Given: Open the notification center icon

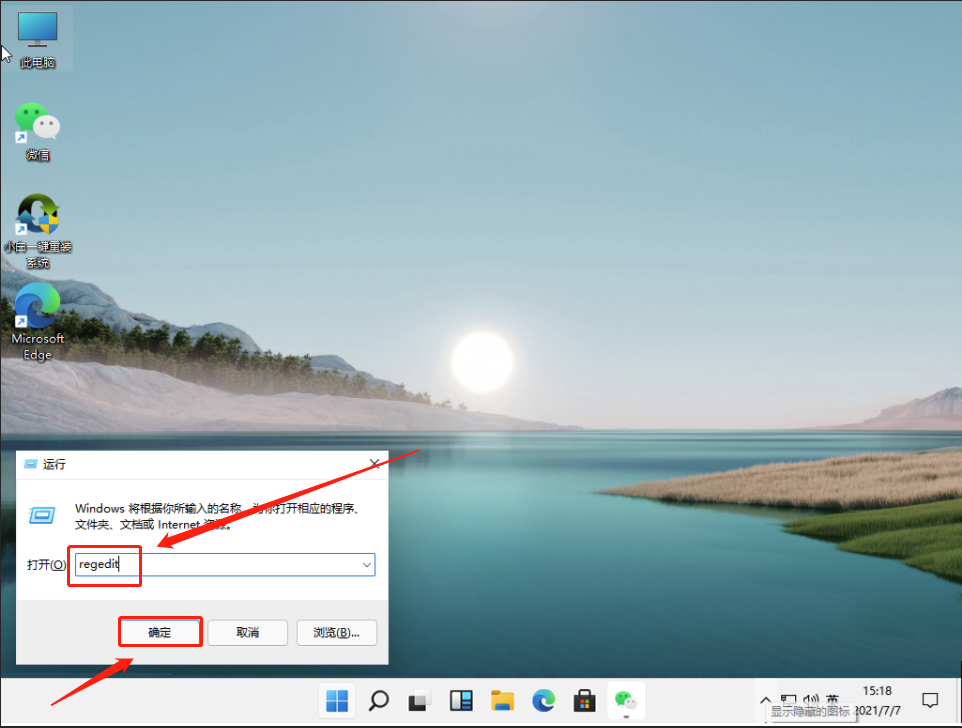Looking at the screenshot, I should [930, 700].
